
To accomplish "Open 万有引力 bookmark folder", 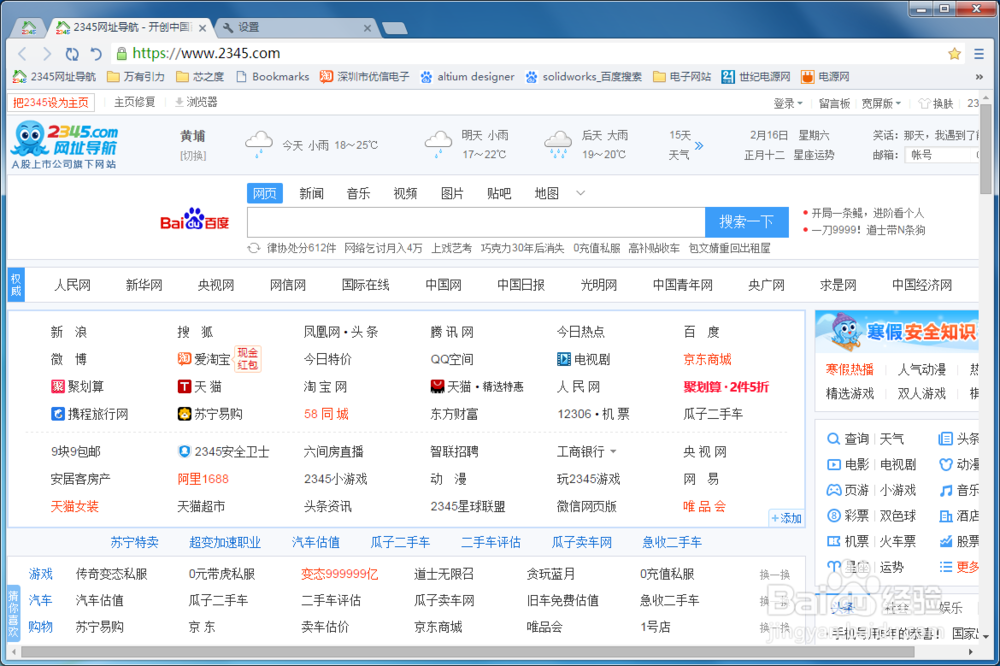I will [x=135, y=77].
